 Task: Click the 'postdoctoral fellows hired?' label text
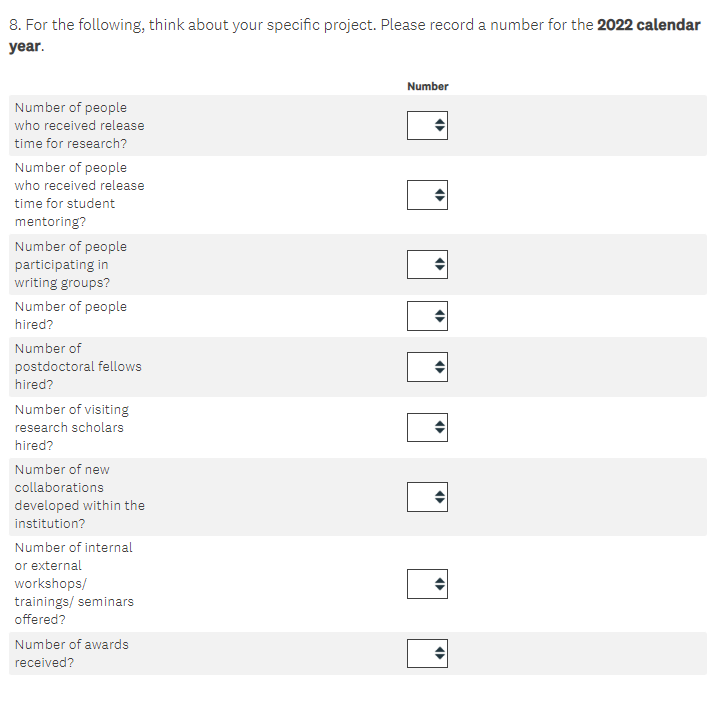[78, 366]
